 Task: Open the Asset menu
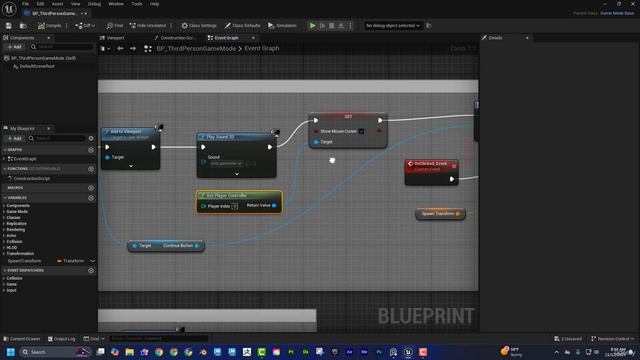point(57,4)
